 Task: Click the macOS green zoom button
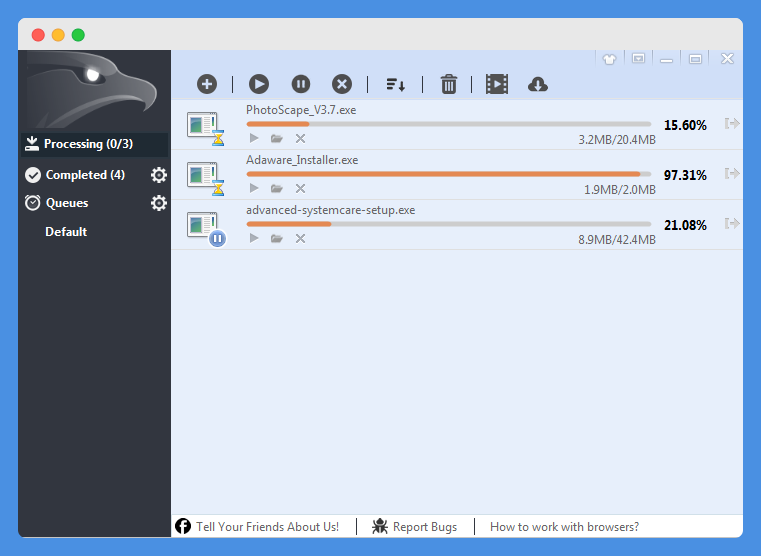pos(78,35)
